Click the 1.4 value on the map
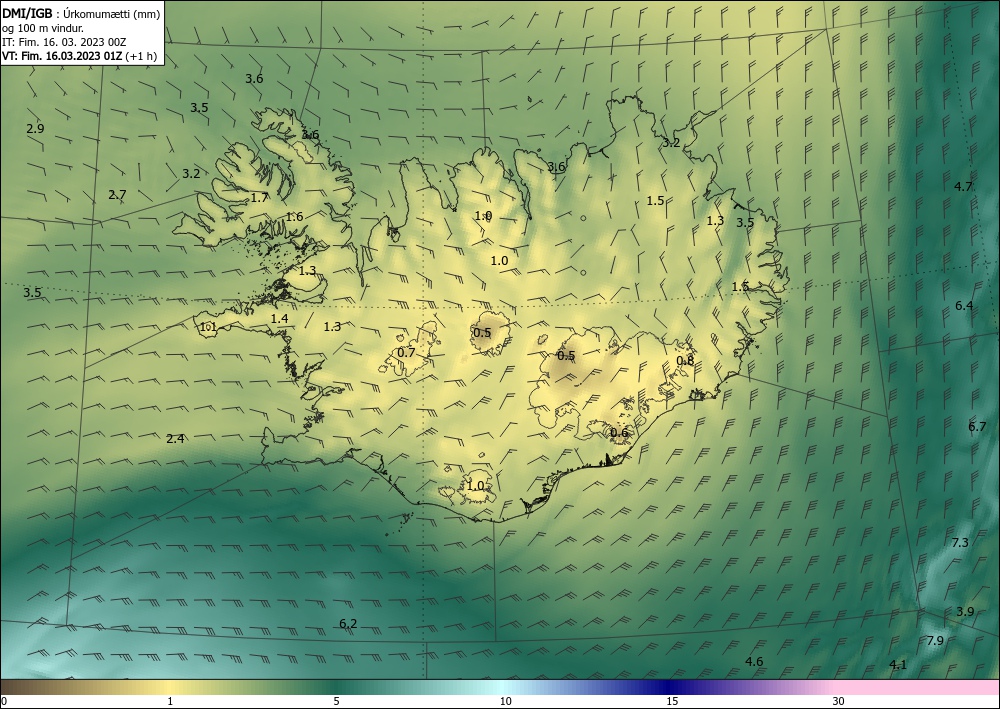Image resolution: width=1000 pixels, height=709 pixels. pyautogui.click(x=279, y=319)
